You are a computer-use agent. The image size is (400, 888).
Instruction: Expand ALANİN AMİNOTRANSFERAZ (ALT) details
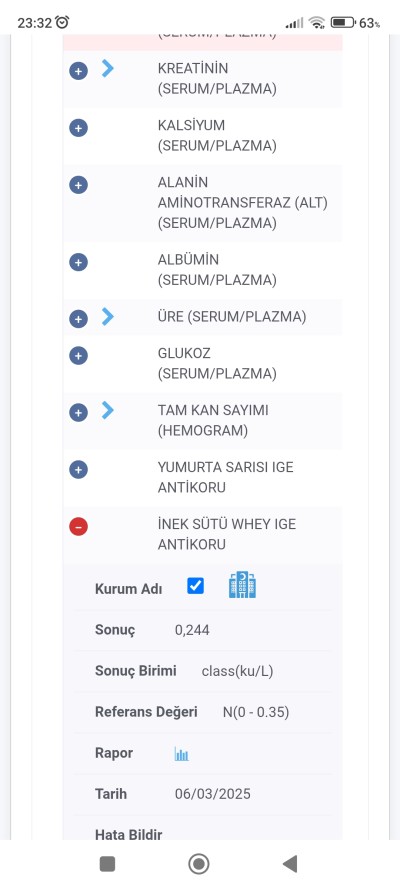click(78, 185)
